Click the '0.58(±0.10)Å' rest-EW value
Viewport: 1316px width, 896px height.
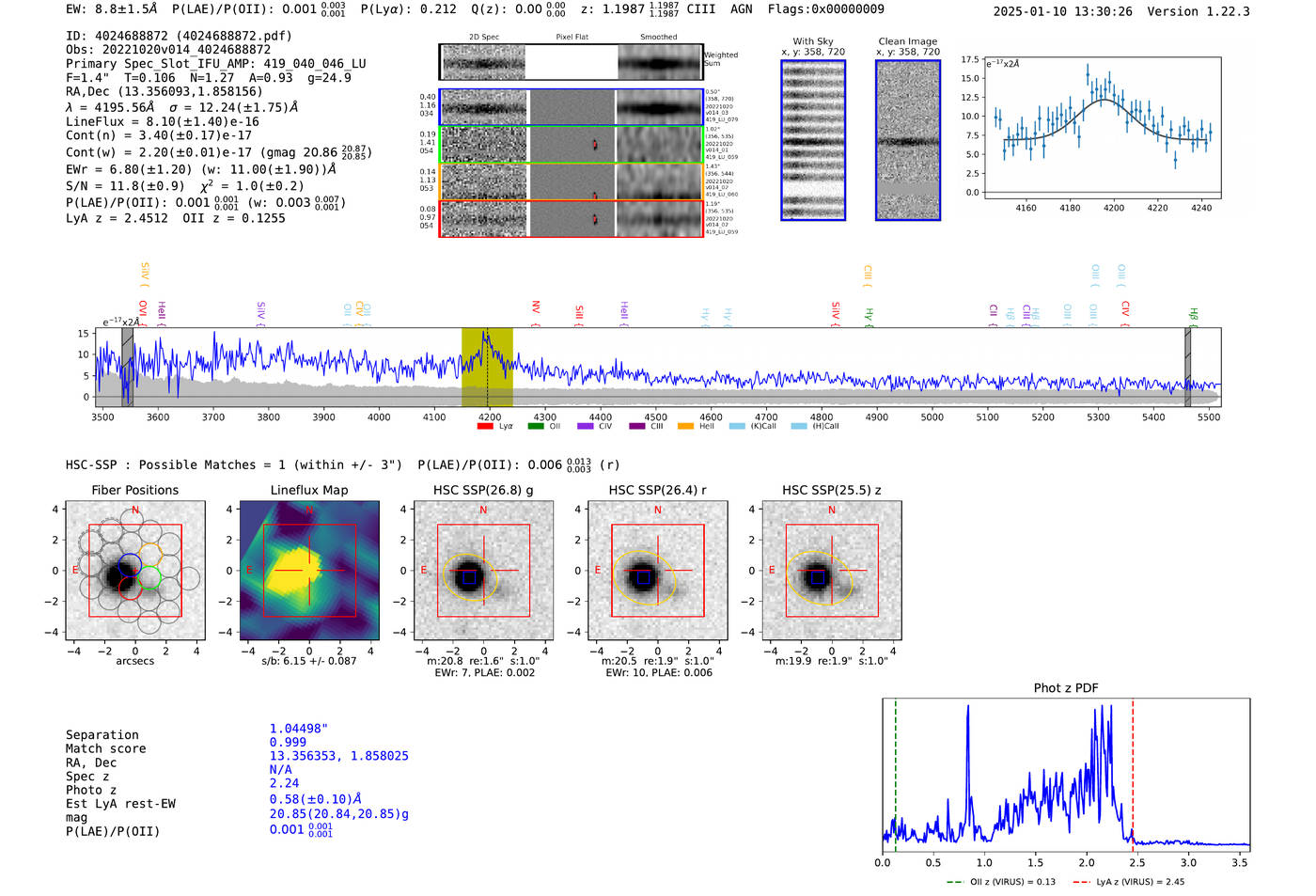click(315, 798)
